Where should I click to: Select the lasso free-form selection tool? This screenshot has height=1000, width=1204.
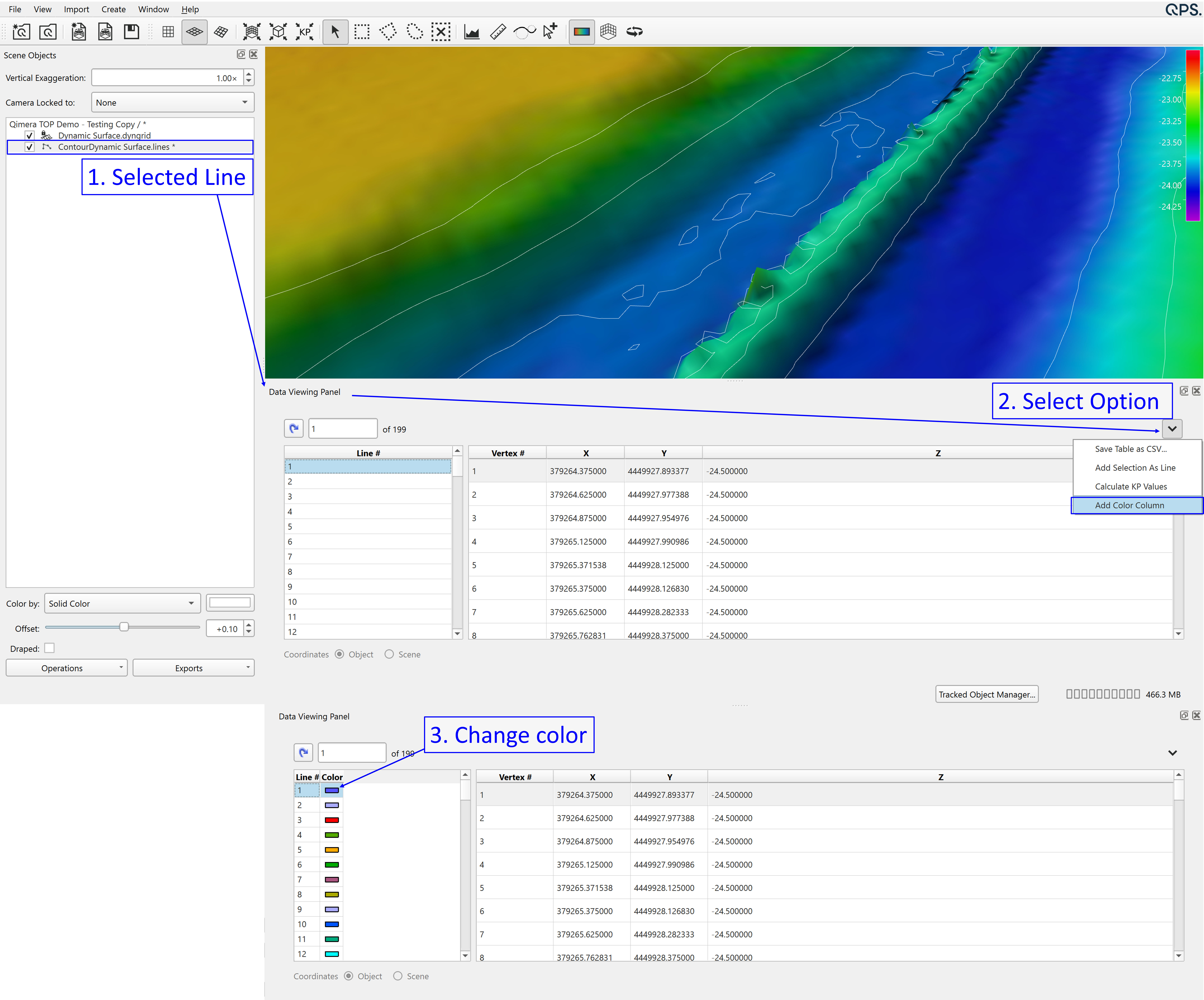(x=415, y=31)
